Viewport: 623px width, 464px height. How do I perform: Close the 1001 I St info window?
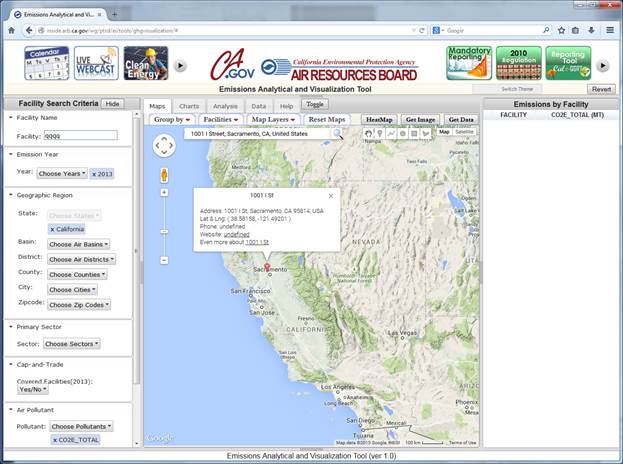point(331,196)
